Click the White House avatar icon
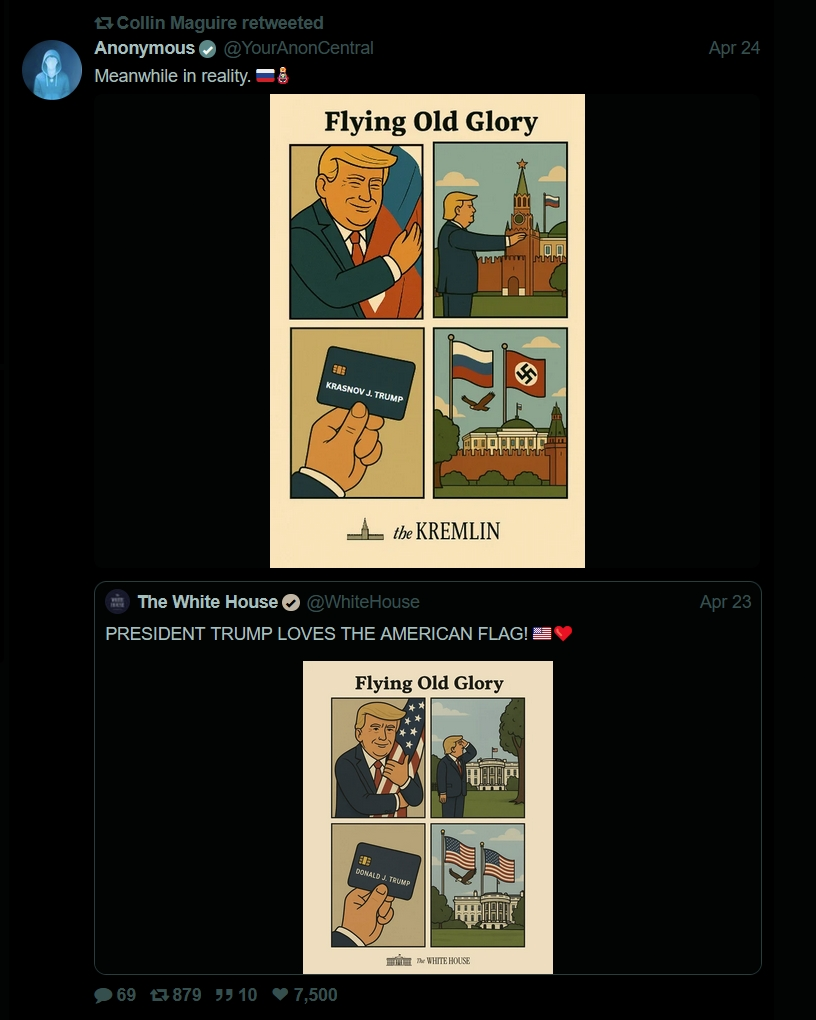 (x=118, y=602)
